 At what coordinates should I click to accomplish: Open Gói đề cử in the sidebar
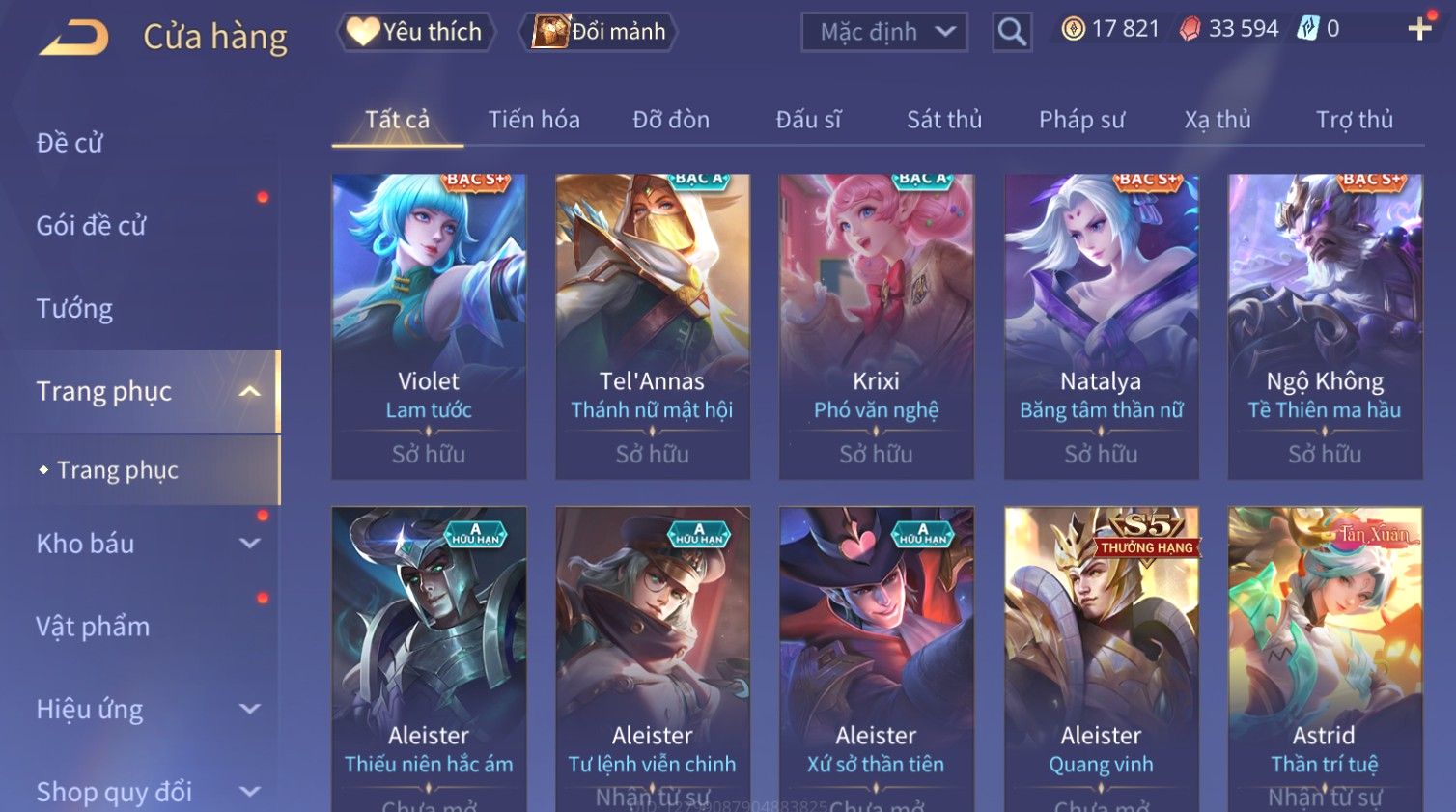click(x=91, y=226)
